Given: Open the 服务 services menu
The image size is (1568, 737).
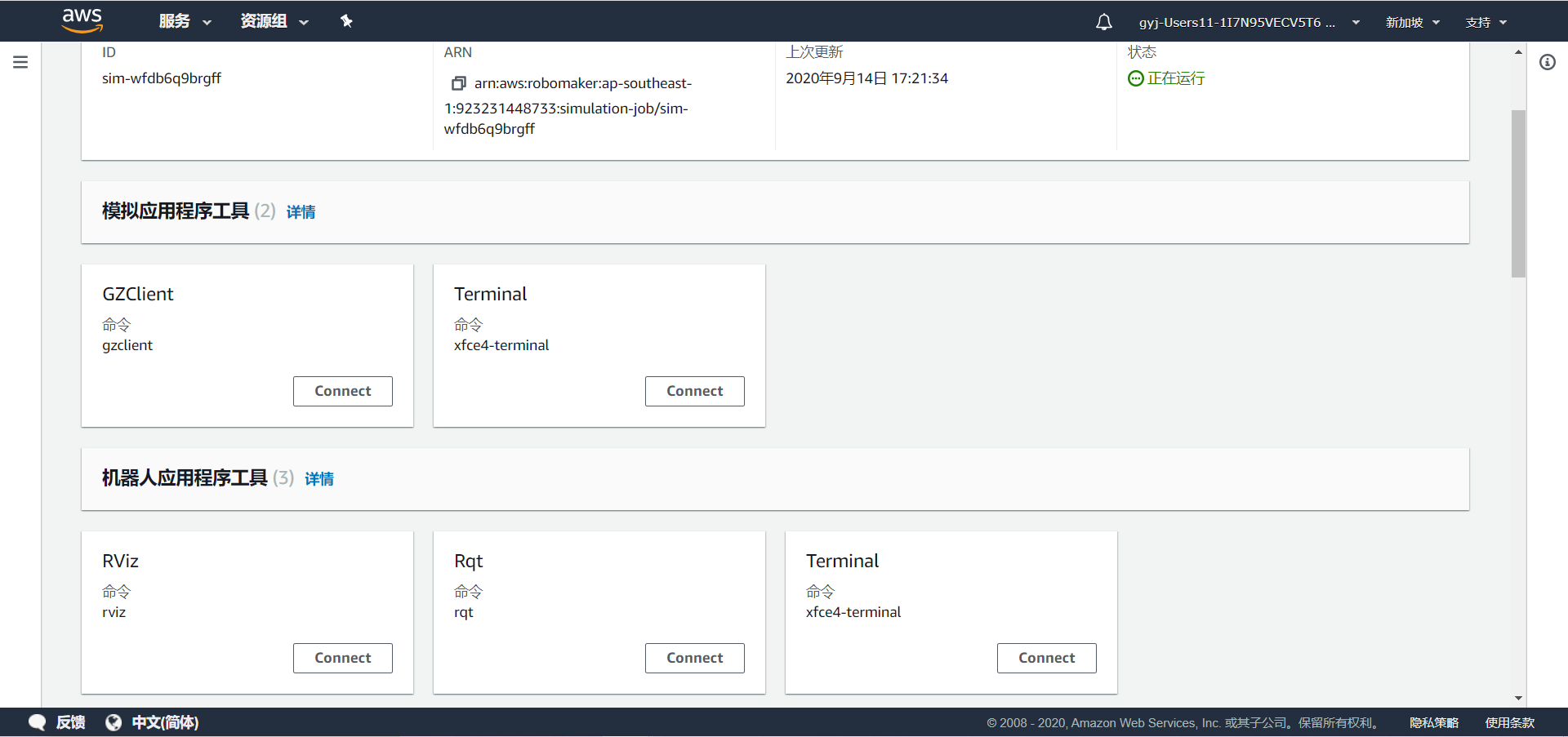Looking at the screenshot, I should click(185, 21).
